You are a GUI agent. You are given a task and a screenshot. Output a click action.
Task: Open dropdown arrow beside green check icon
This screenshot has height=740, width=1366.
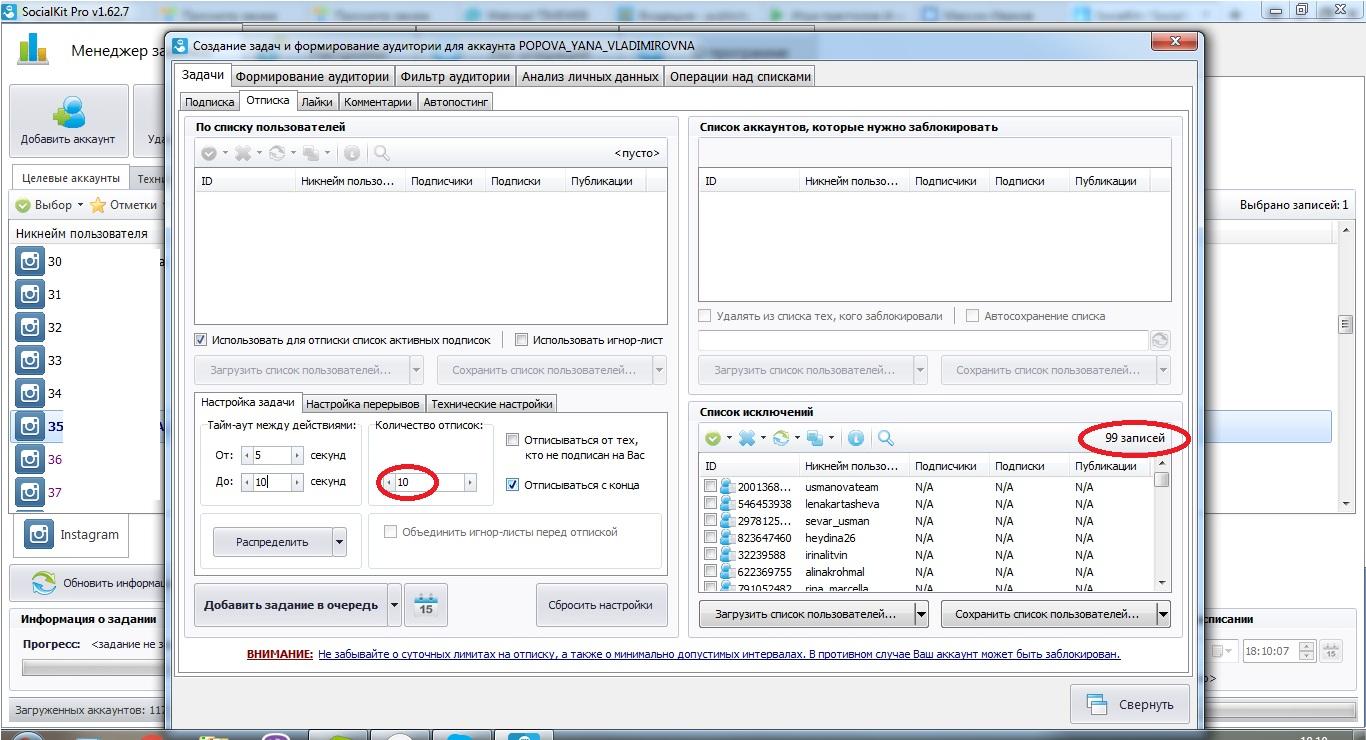point(728,438)
